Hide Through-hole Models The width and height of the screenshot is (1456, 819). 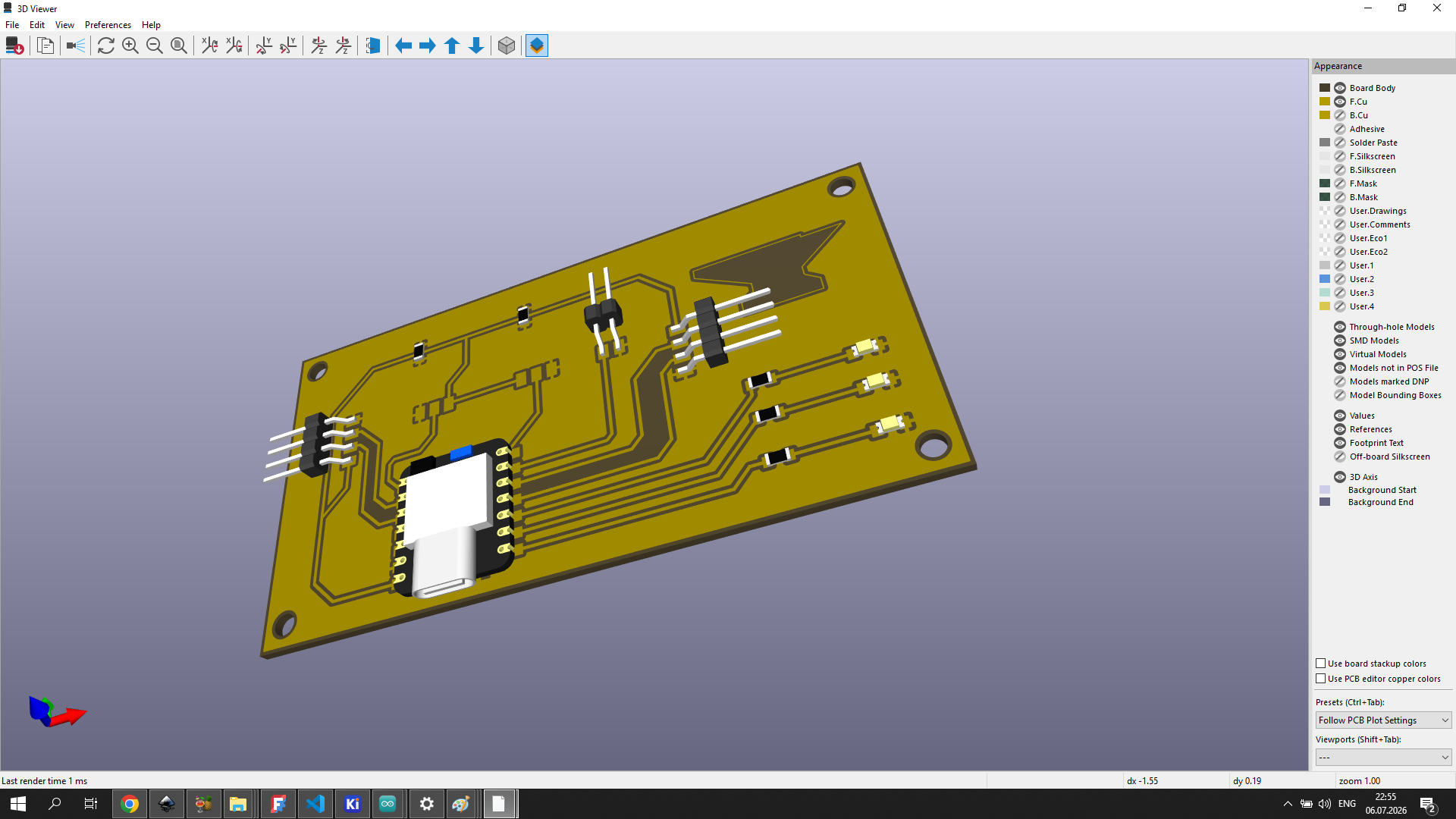tap(1340, 327)
